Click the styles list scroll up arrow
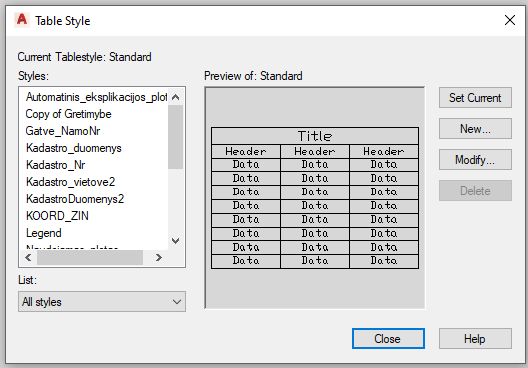The height and width of the screenshot is (368, 528). tap(175, 97)
